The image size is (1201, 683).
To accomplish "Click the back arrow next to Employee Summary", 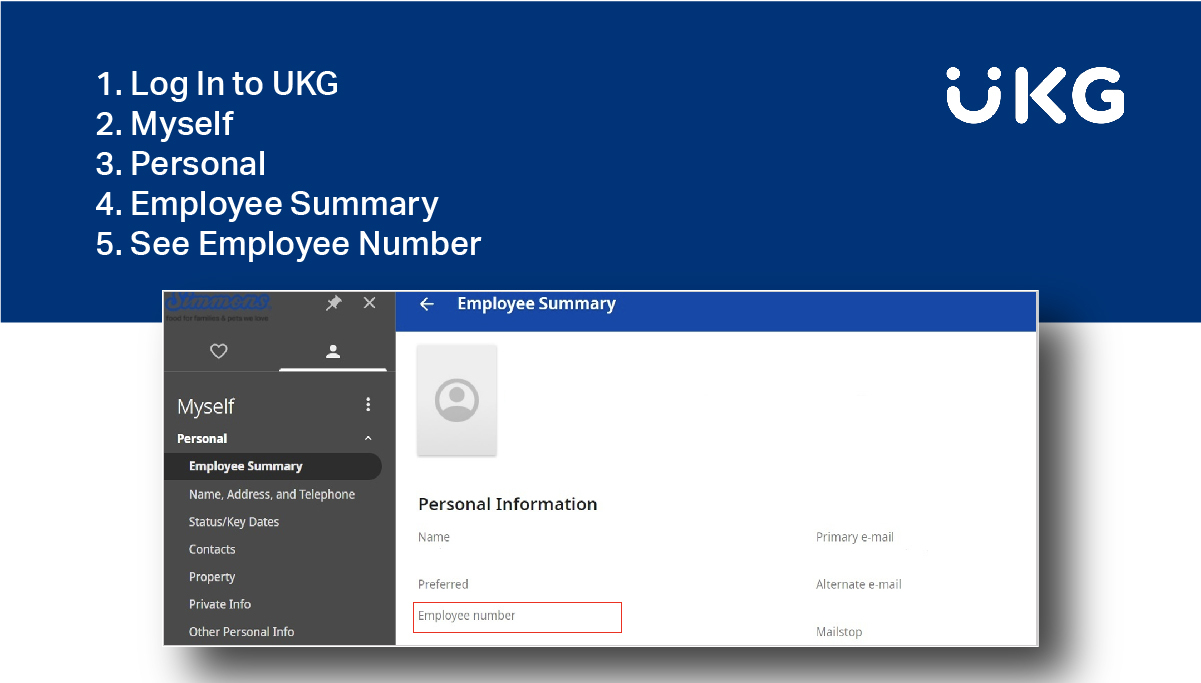I will coord(427,304).
